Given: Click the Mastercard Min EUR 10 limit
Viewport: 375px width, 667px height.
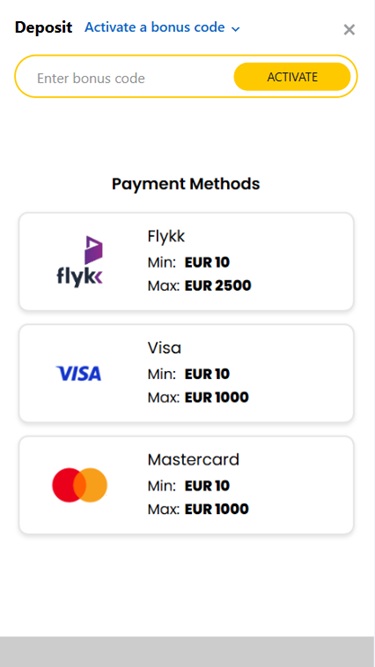Looking at the screenshot, I should (x=189, y=486).
